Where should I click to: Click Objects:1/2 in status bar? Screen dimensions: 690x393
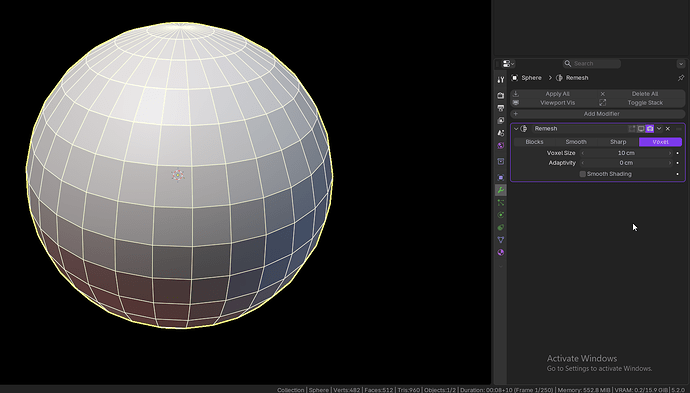point(440,390)
